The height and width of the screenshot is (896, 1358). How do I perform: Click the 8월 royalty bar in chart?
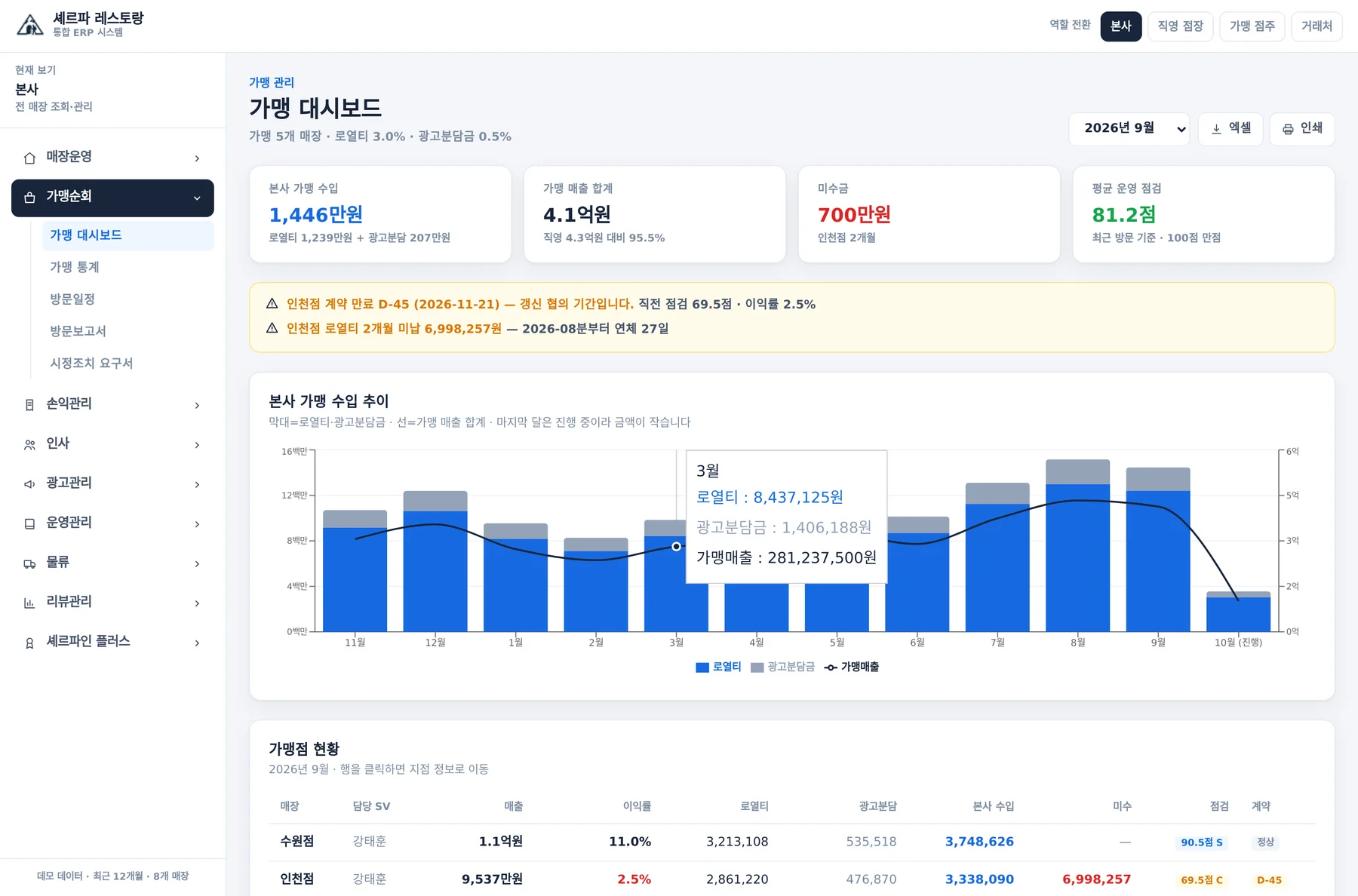[1077, 557]
